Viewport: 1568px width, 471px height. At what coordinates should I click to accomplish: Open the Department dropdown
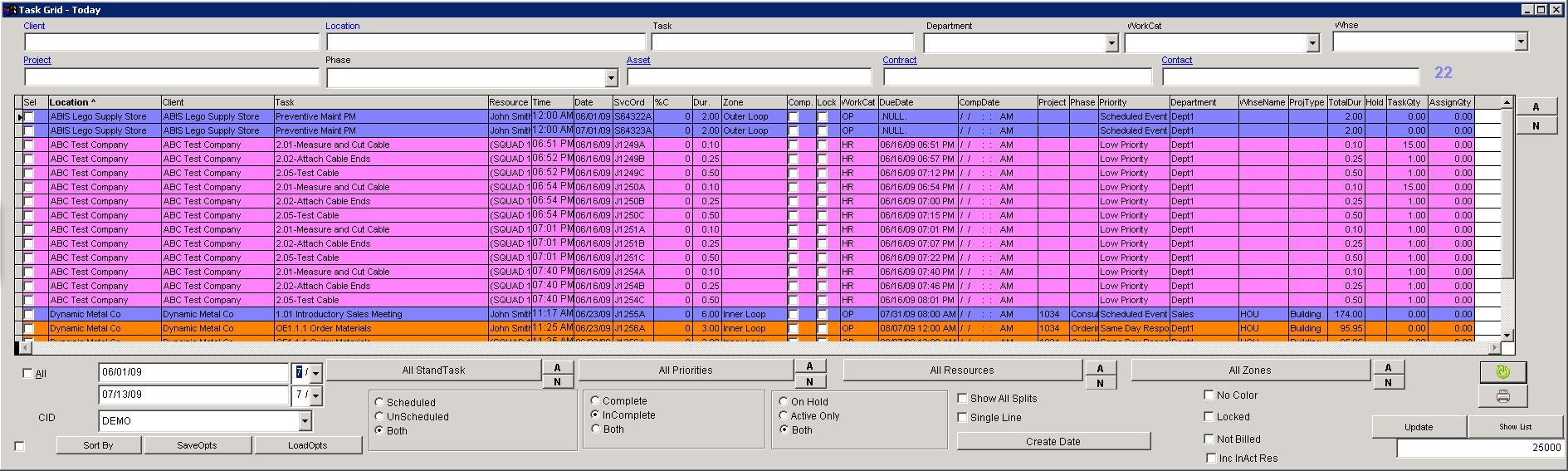(x=1111, y=43)
